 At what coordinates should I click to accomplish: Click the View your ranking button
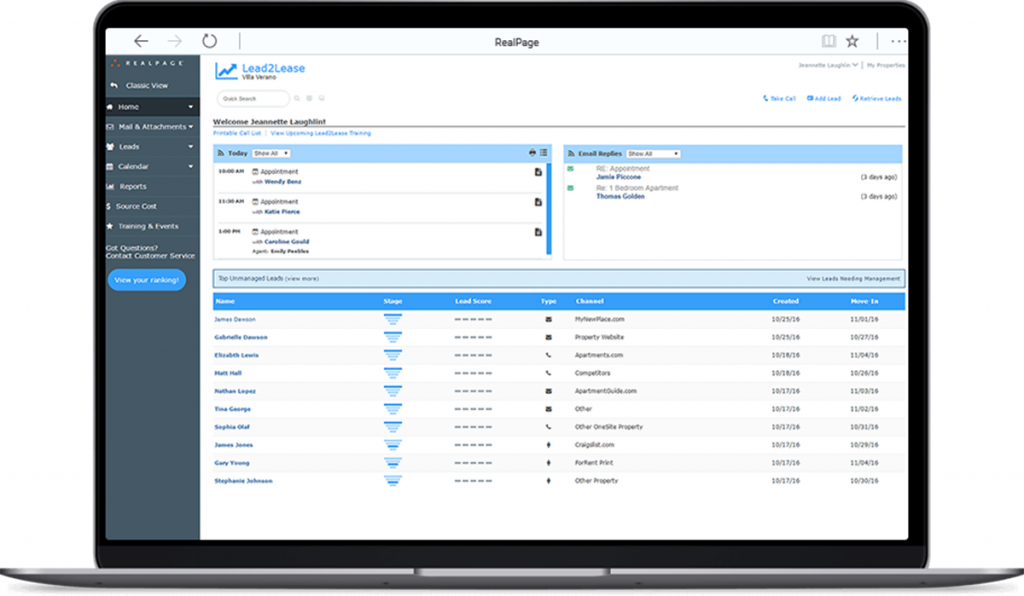click(x=146, y=279)
